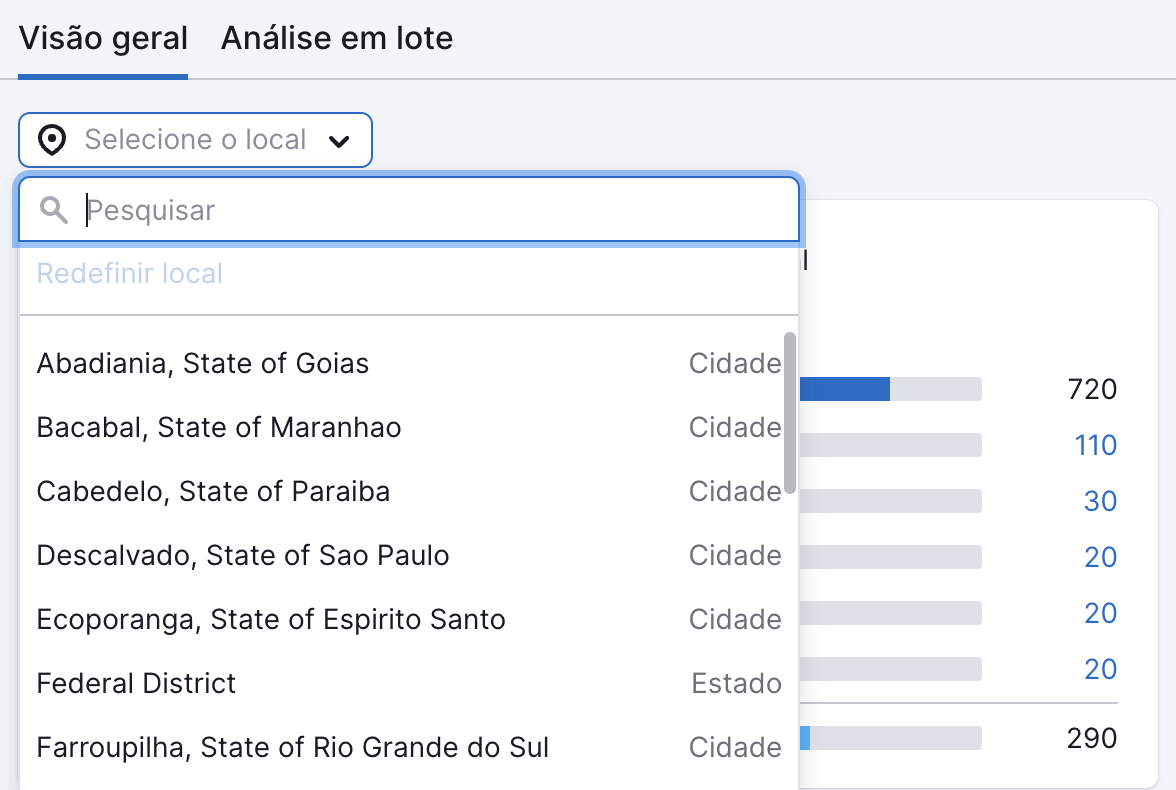Click the location list scrollbar thumb

pyautogui.click(x=790, y=412)
